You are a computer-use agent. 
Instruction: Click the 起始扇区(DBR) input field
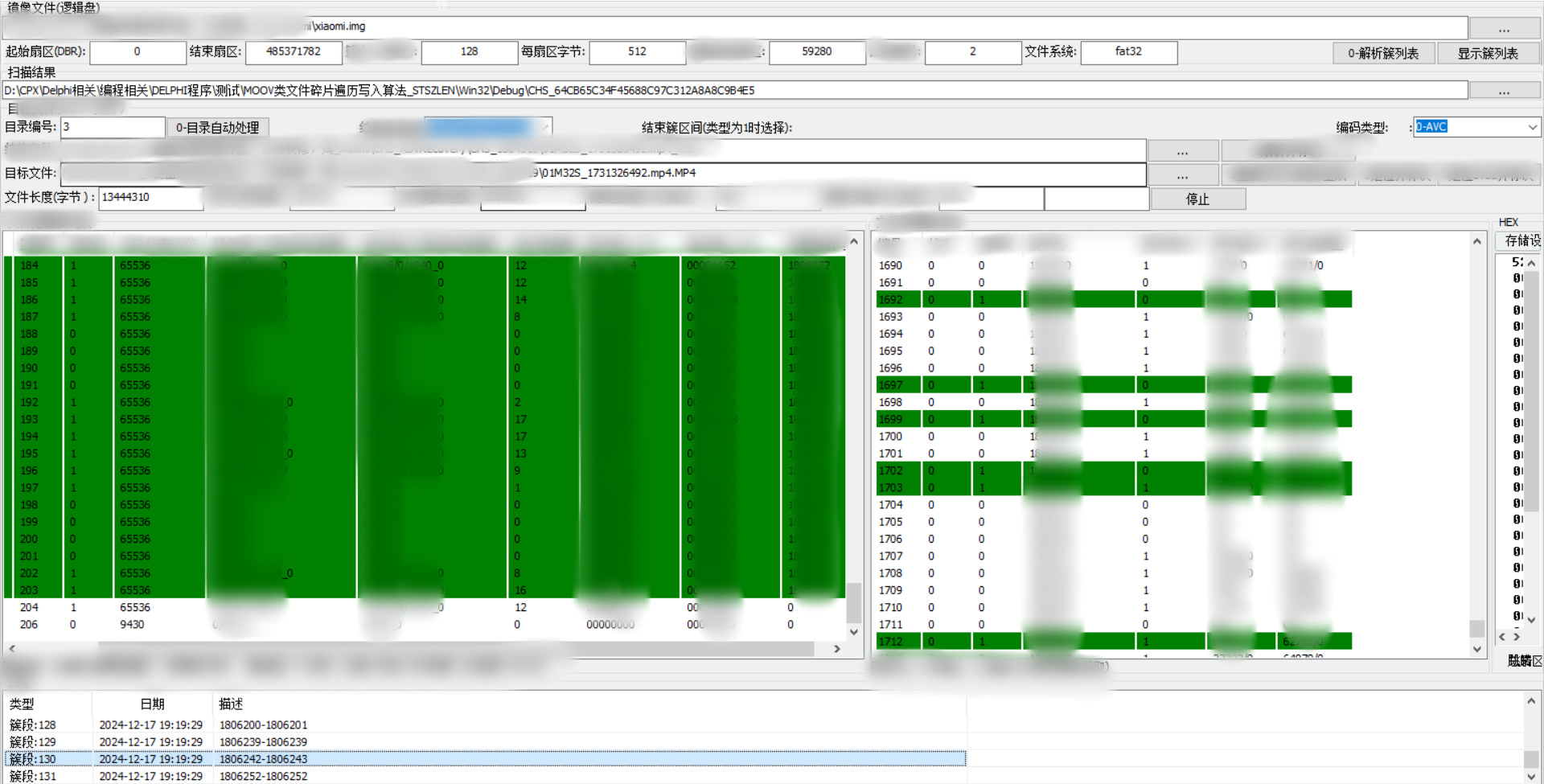pos(138,52)
